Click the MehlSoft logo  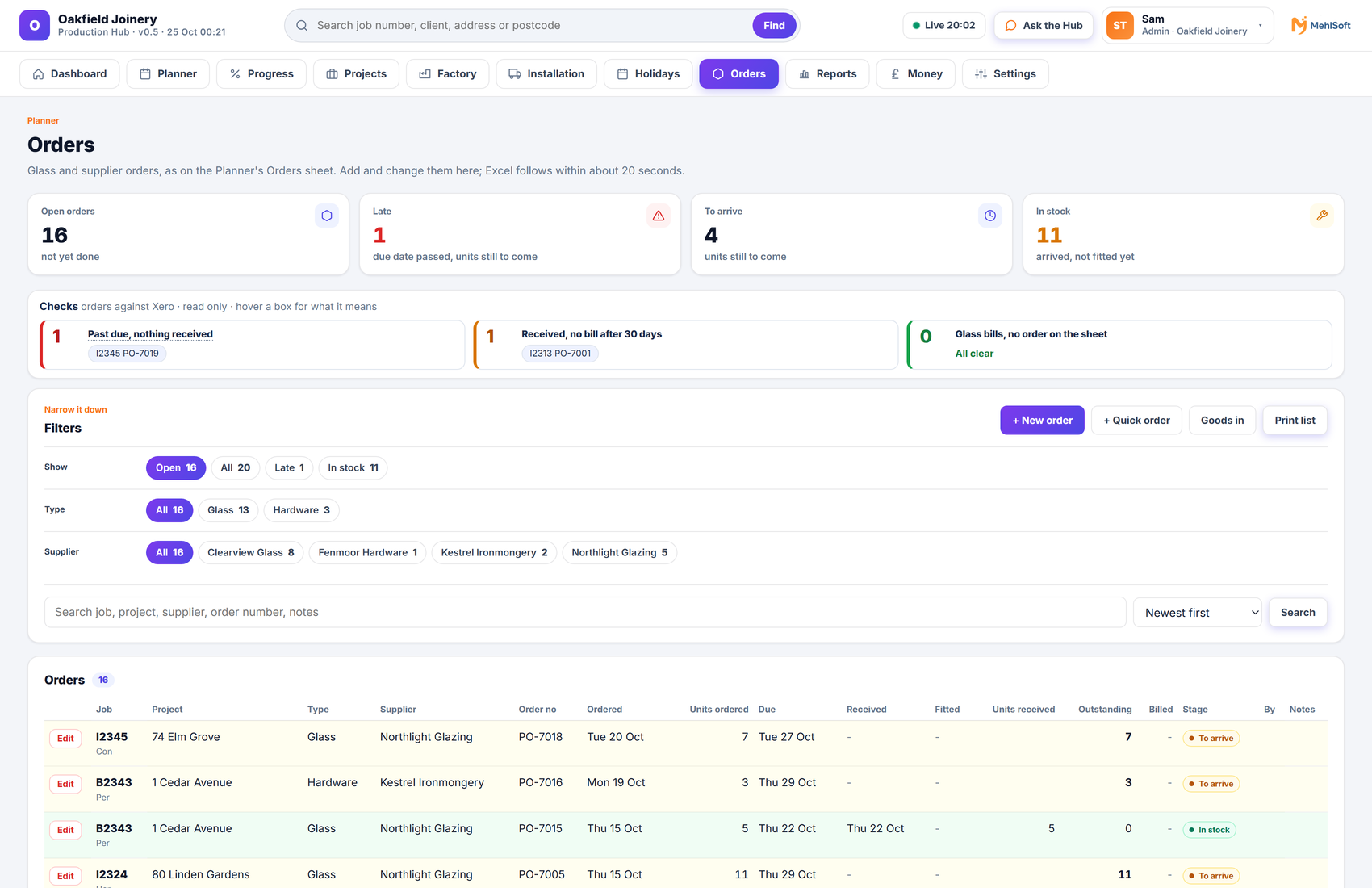tap(1320, 25)
